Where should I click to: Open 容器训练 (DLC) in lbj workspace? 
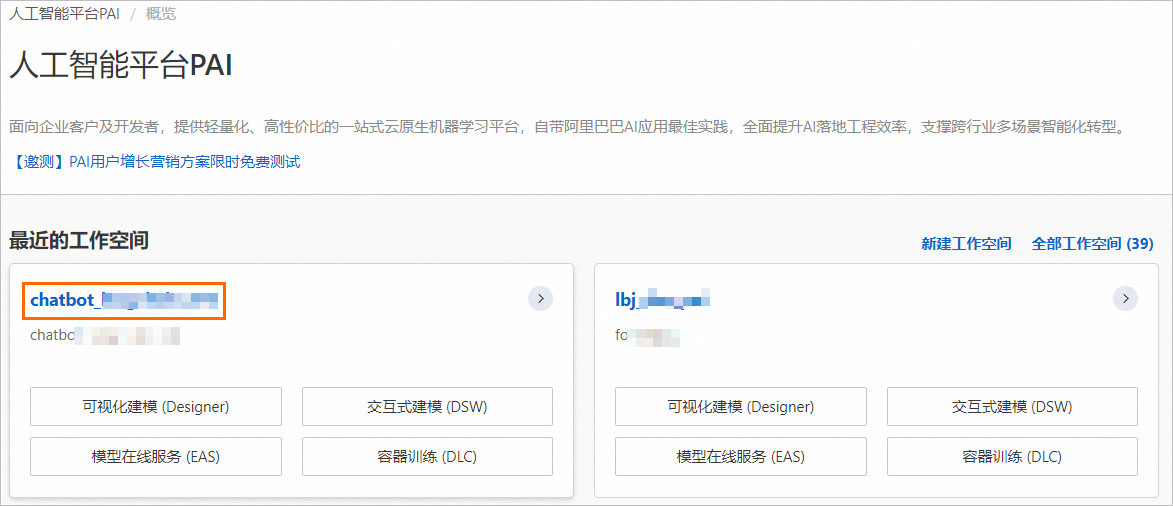point(1012,456)
